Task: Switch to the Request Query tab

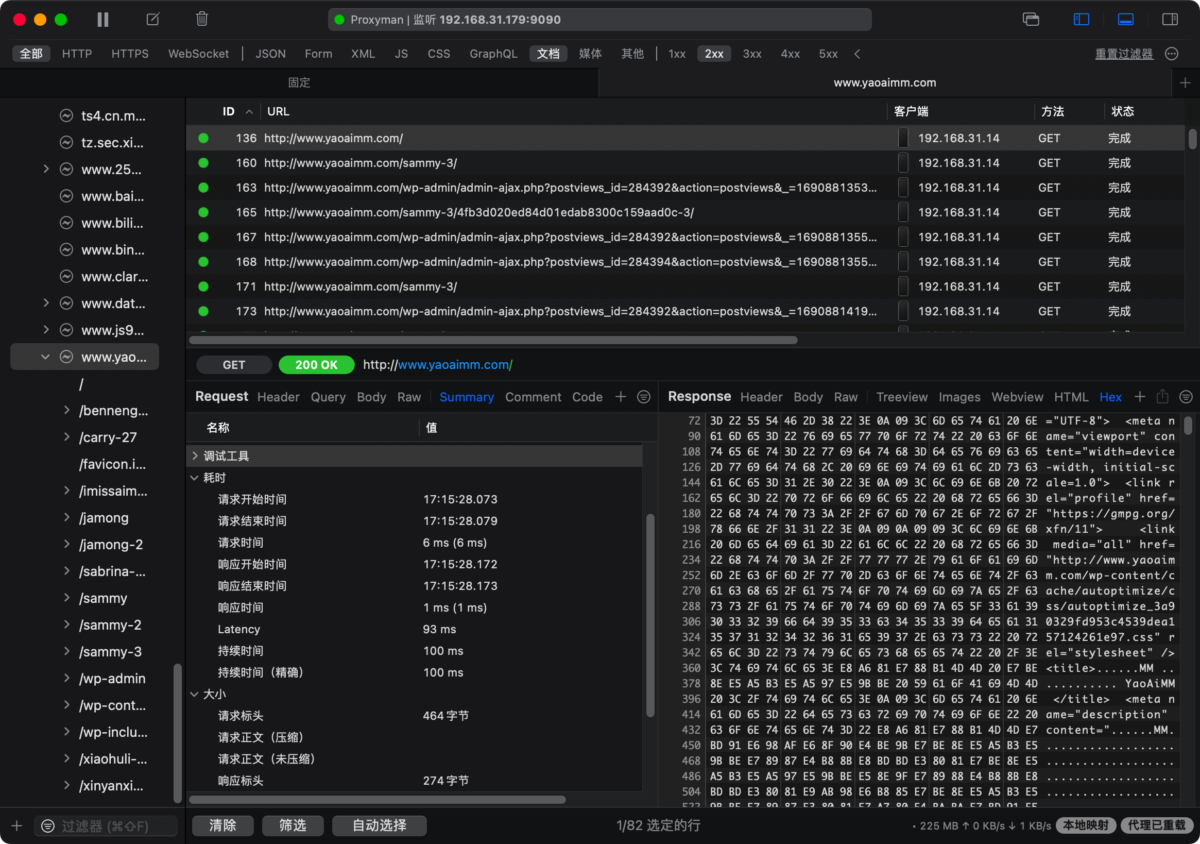Action: (x=328, y=397)
